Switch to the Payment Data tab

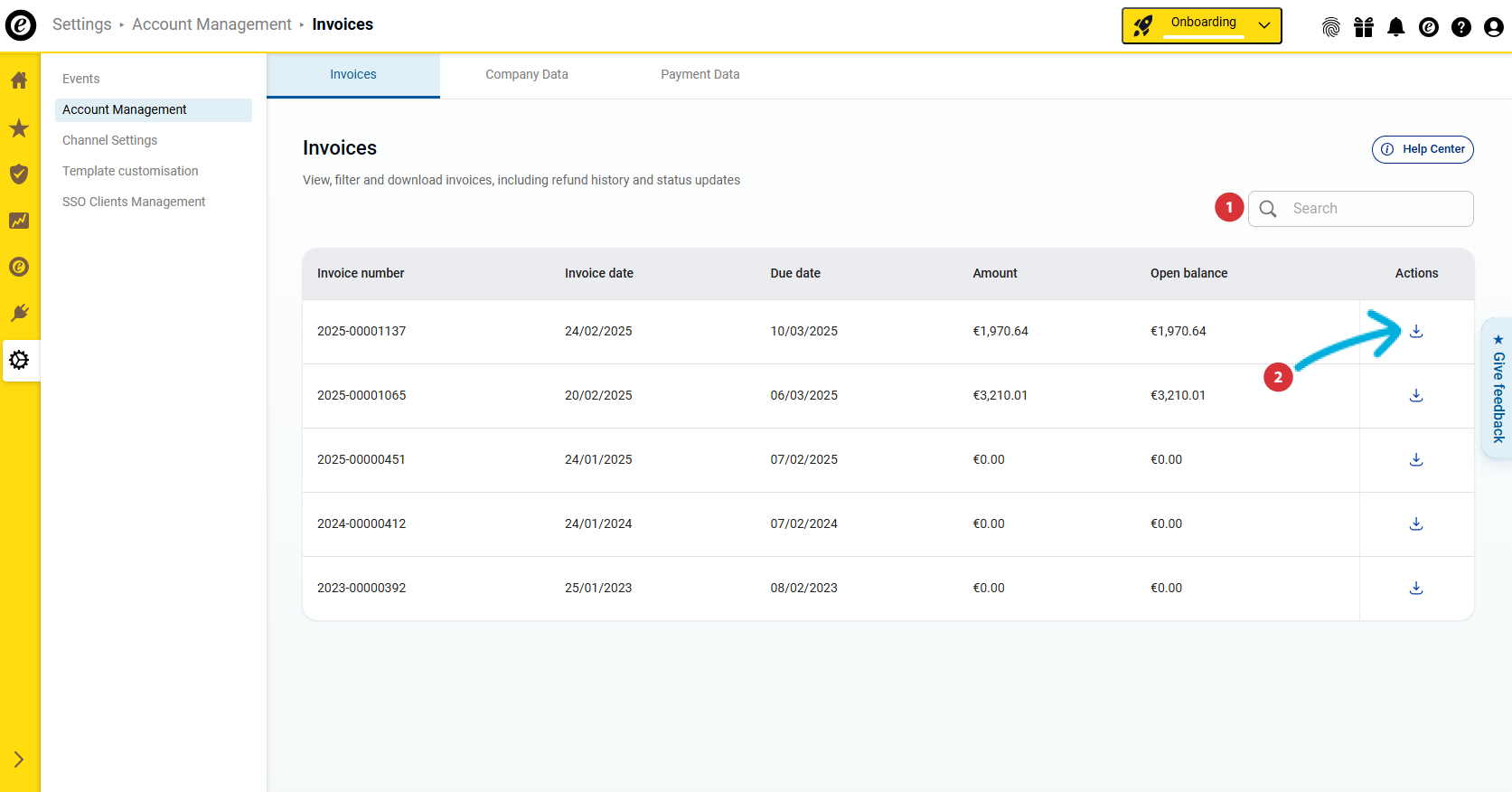(x=700, y=75)
